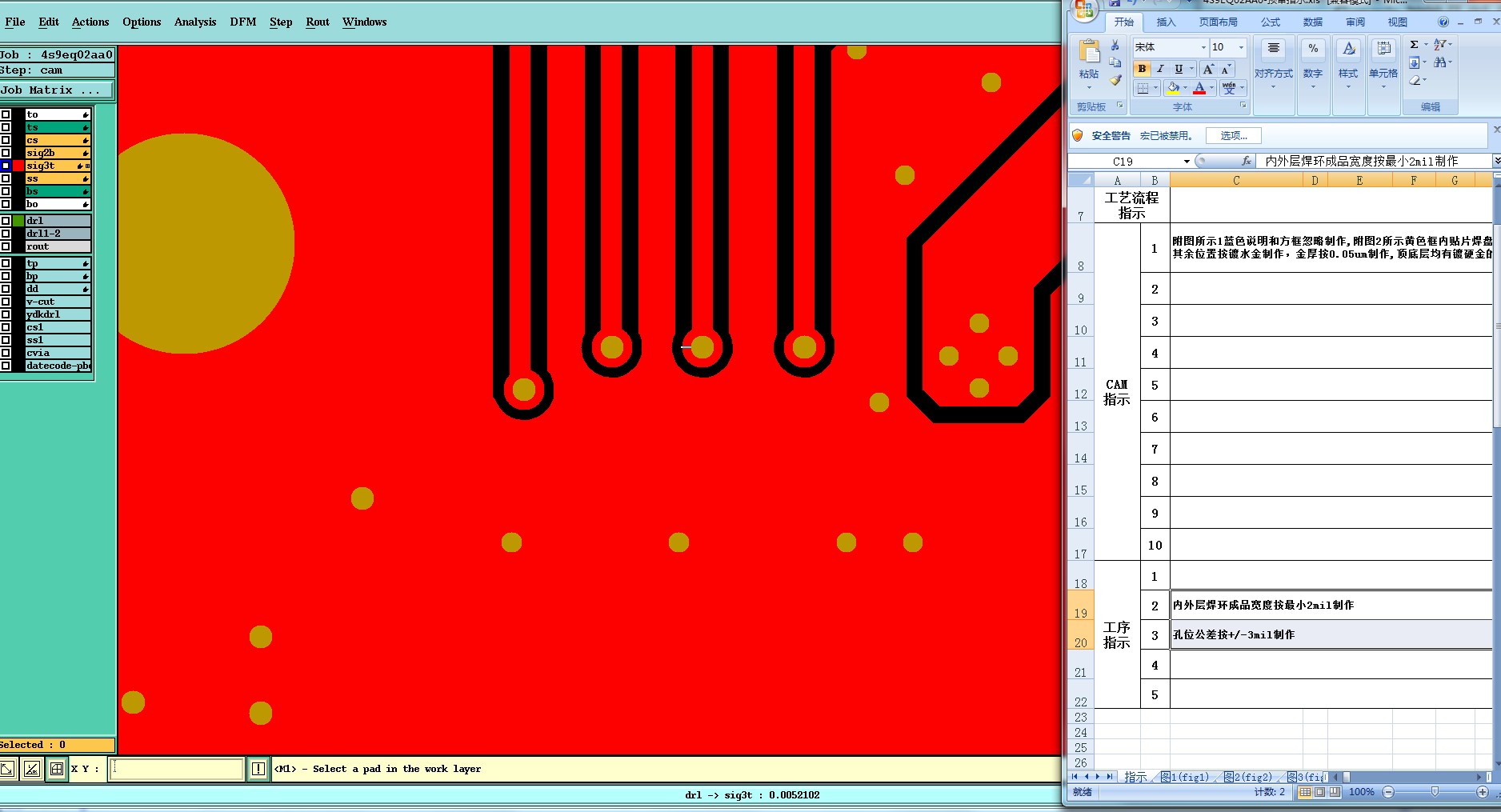Click the Sort and Filter icon

pyautogui.click(x=1439, y=45)
